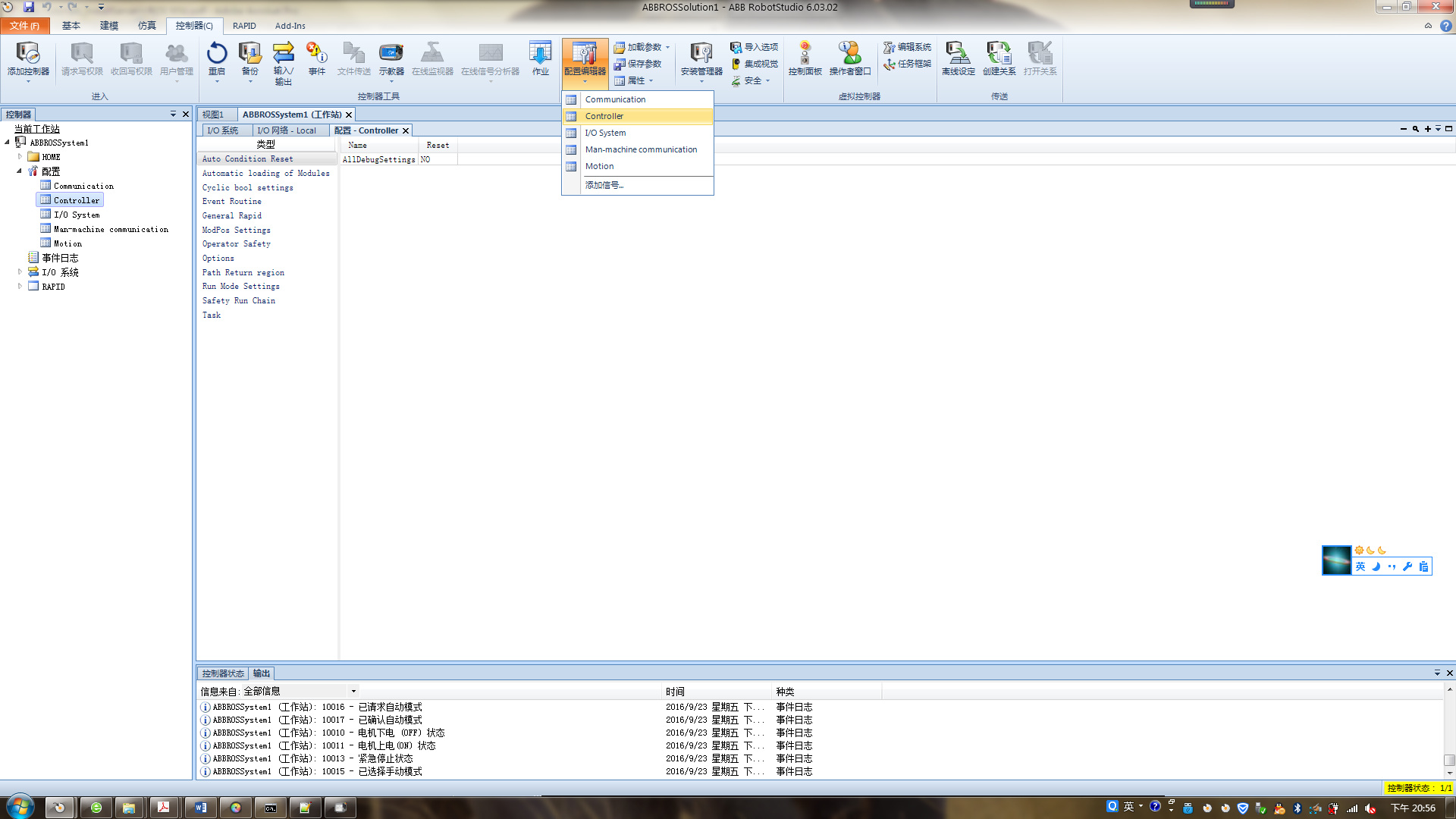Open the 安全 (Safety) dropdown

(x=751, y=80)
